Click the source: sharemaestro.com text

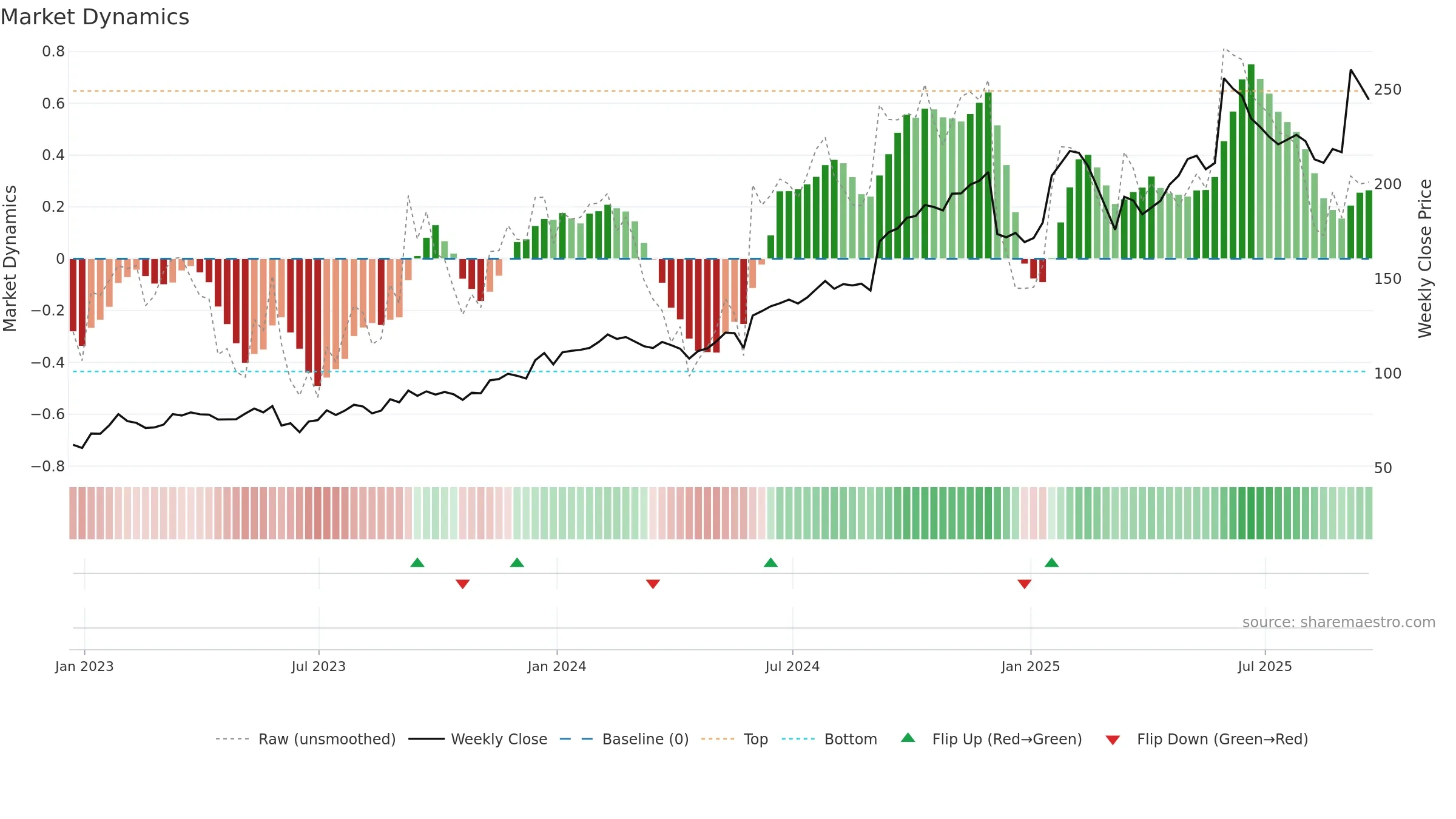tap(1339, 622)
